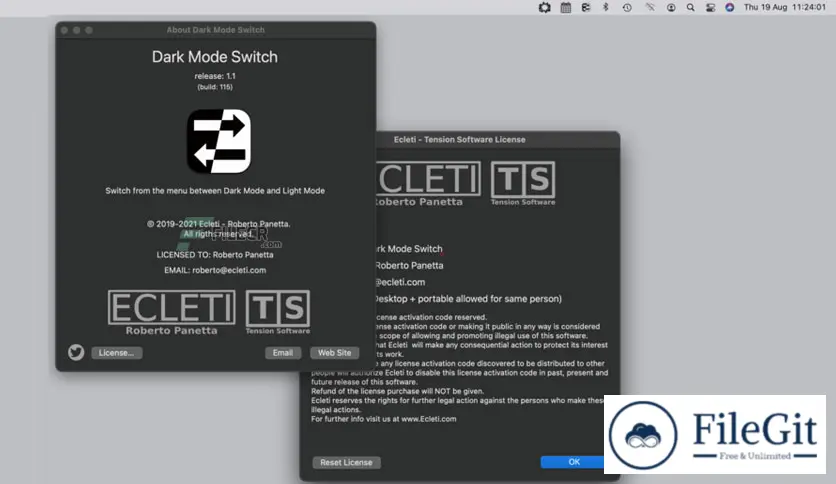Open the Web Site button

click(x=334, y=353)
